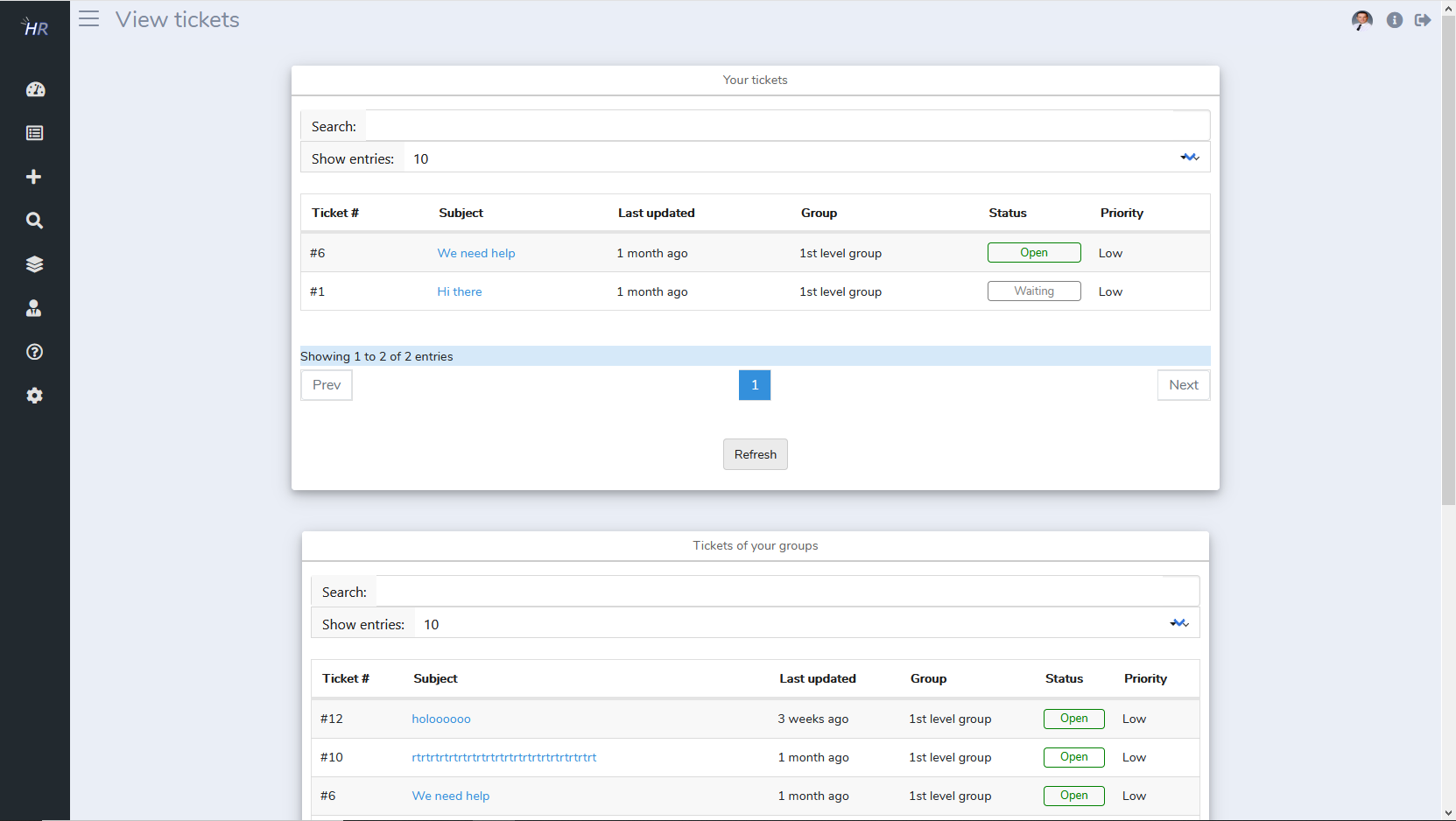Sort Your tickets by Subject column
Screen dimensions: 1456x821
click(x=461, y=213)
